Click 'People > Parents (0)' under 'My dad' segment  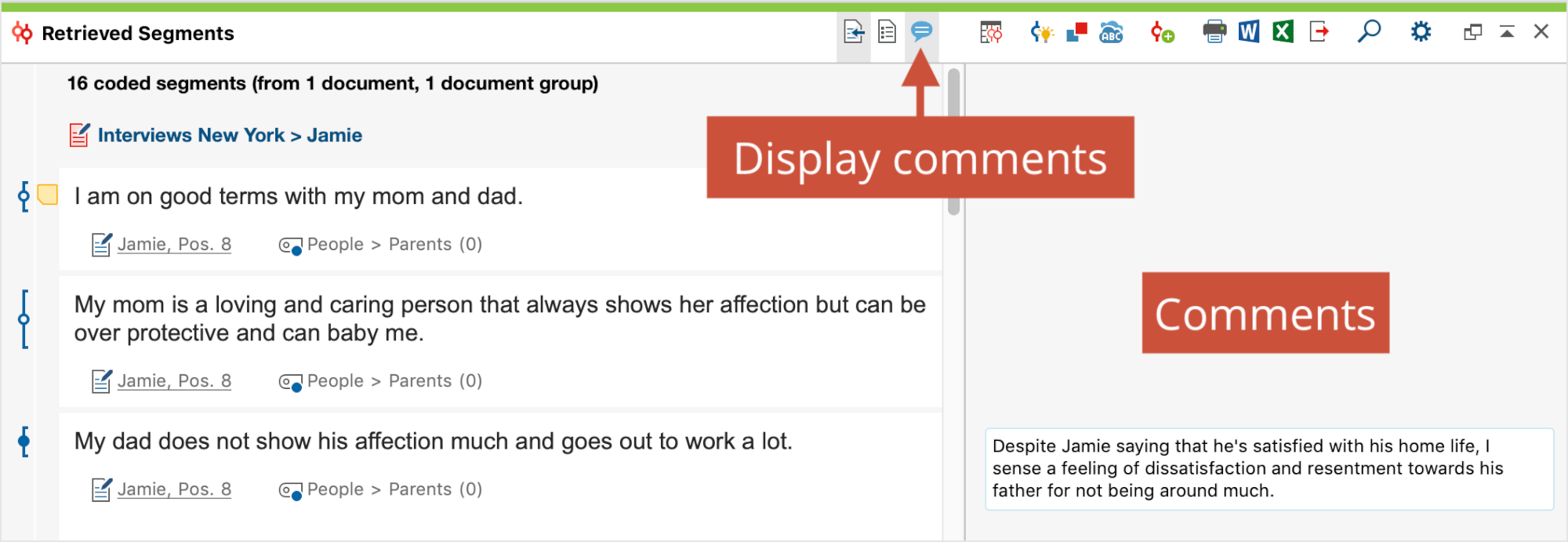pyautogui.click(x=394, y=489)
